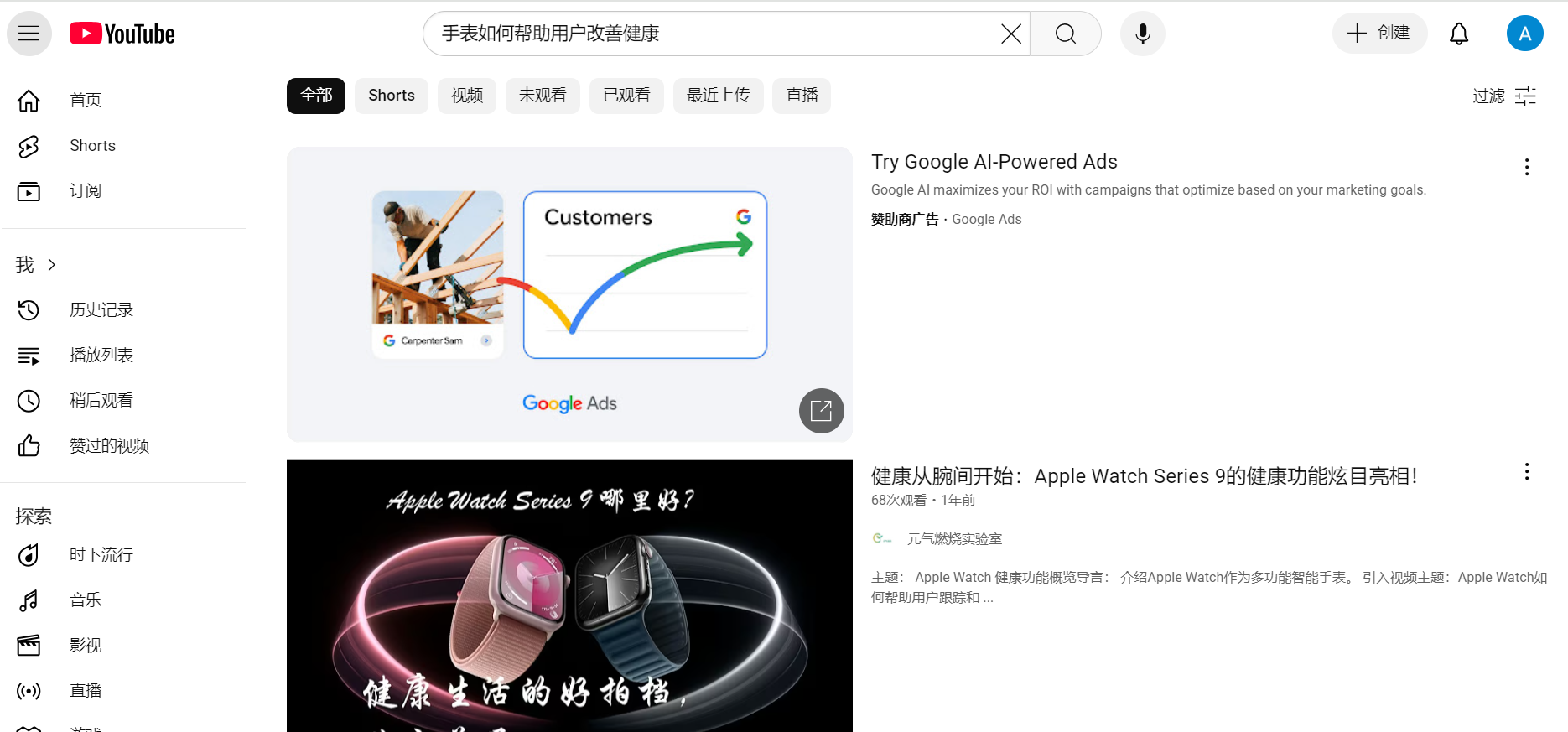Open 播放列表 playlists

124,356
